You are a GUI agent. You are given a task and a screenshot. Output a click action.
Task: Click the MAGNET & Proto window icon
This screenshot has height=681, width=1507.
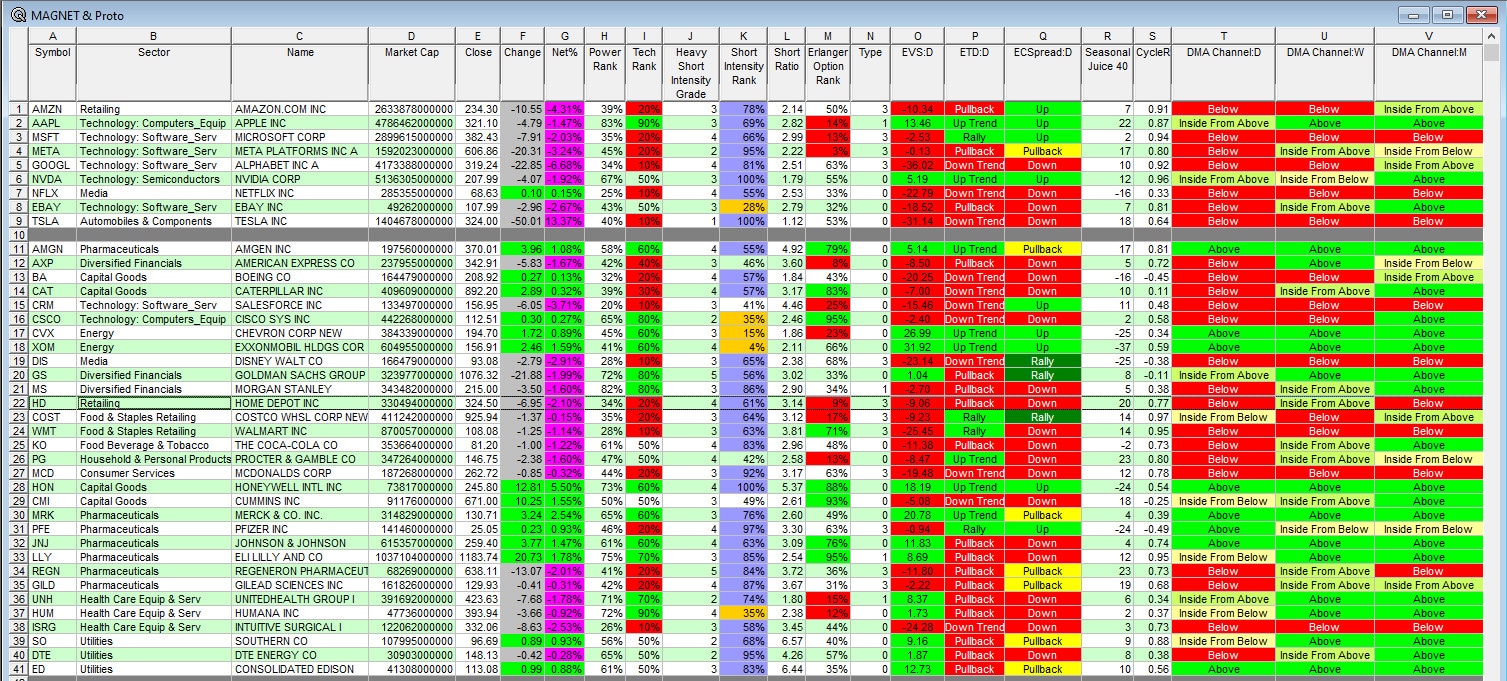17,15
